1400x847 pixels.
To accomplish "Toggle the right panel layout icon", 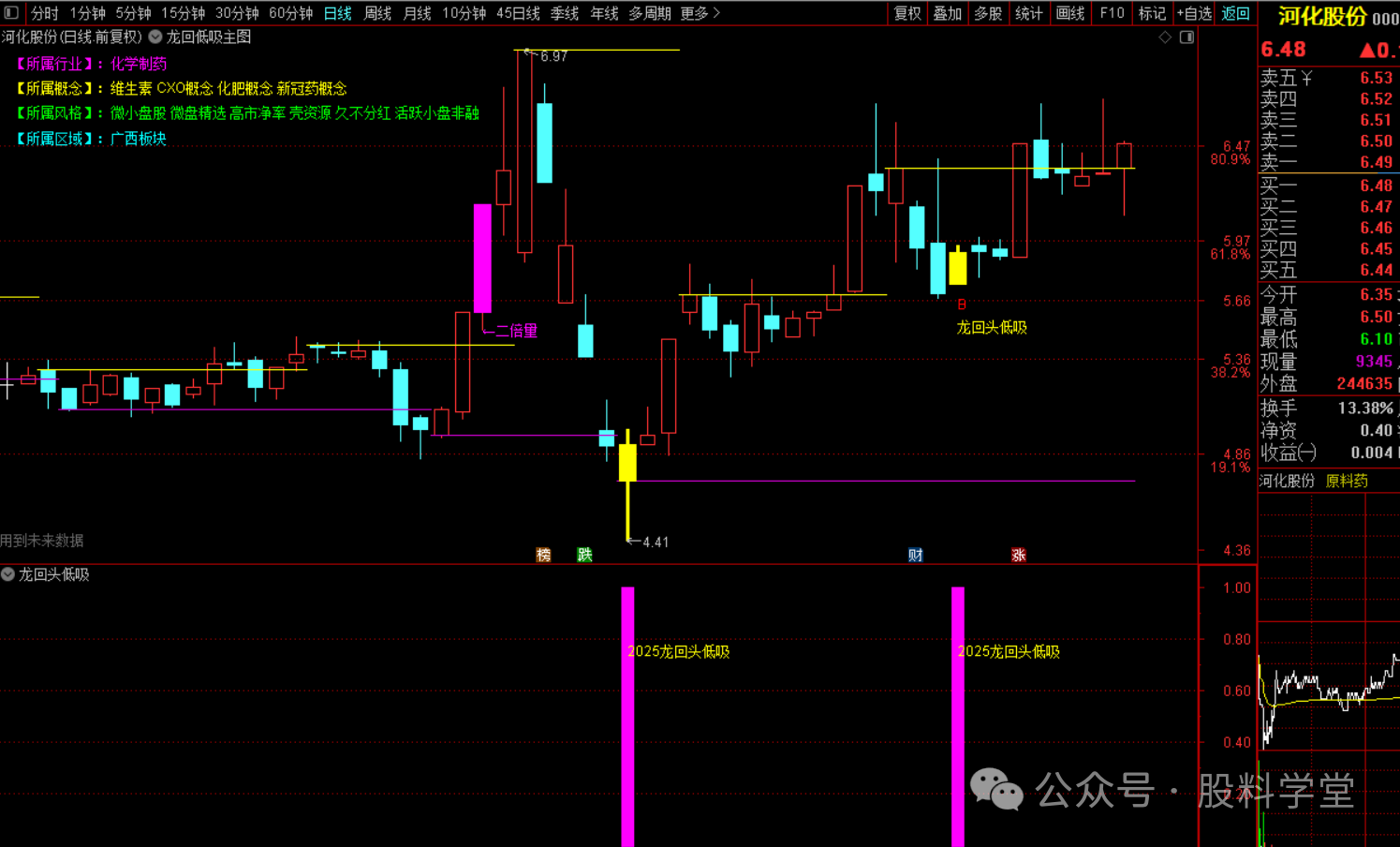I will 1186,37.
